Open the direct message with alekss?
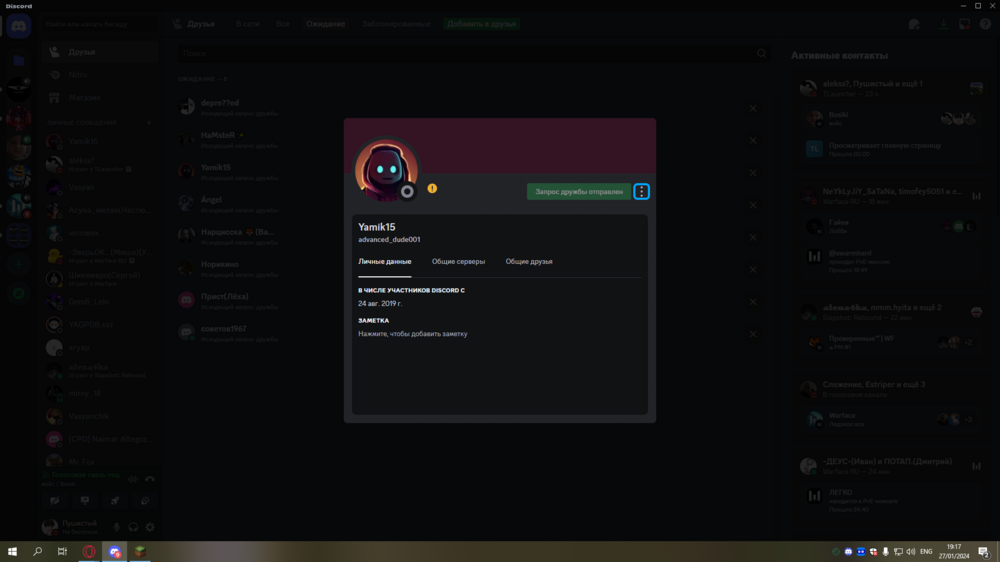The height and width of the screenshot is (562, 1000). (100, 165)
